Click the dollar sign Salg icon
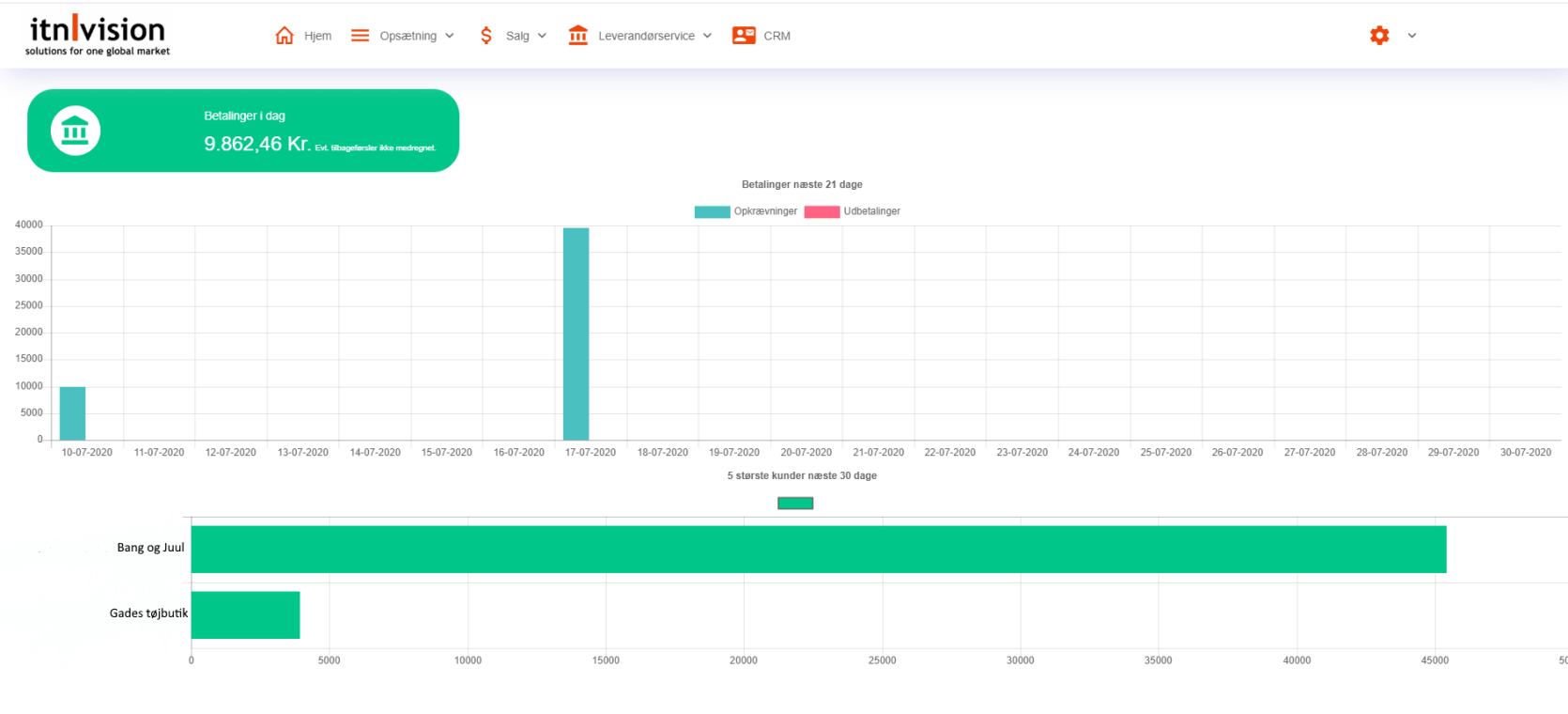The width and height of the screenshot is (1568, 714). pyautogui.click(x=486, y=36)
